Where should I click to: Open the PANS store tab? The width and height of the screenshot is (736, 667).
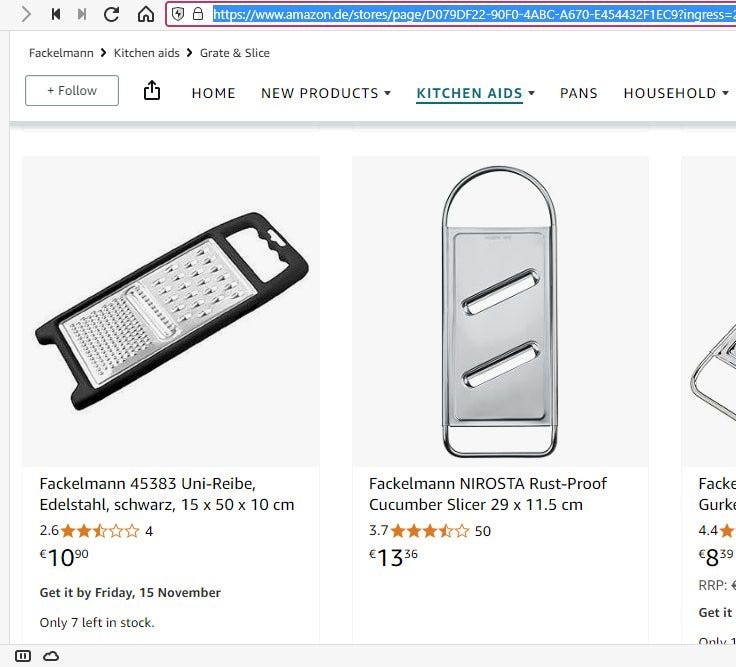[x=579, y=93]
